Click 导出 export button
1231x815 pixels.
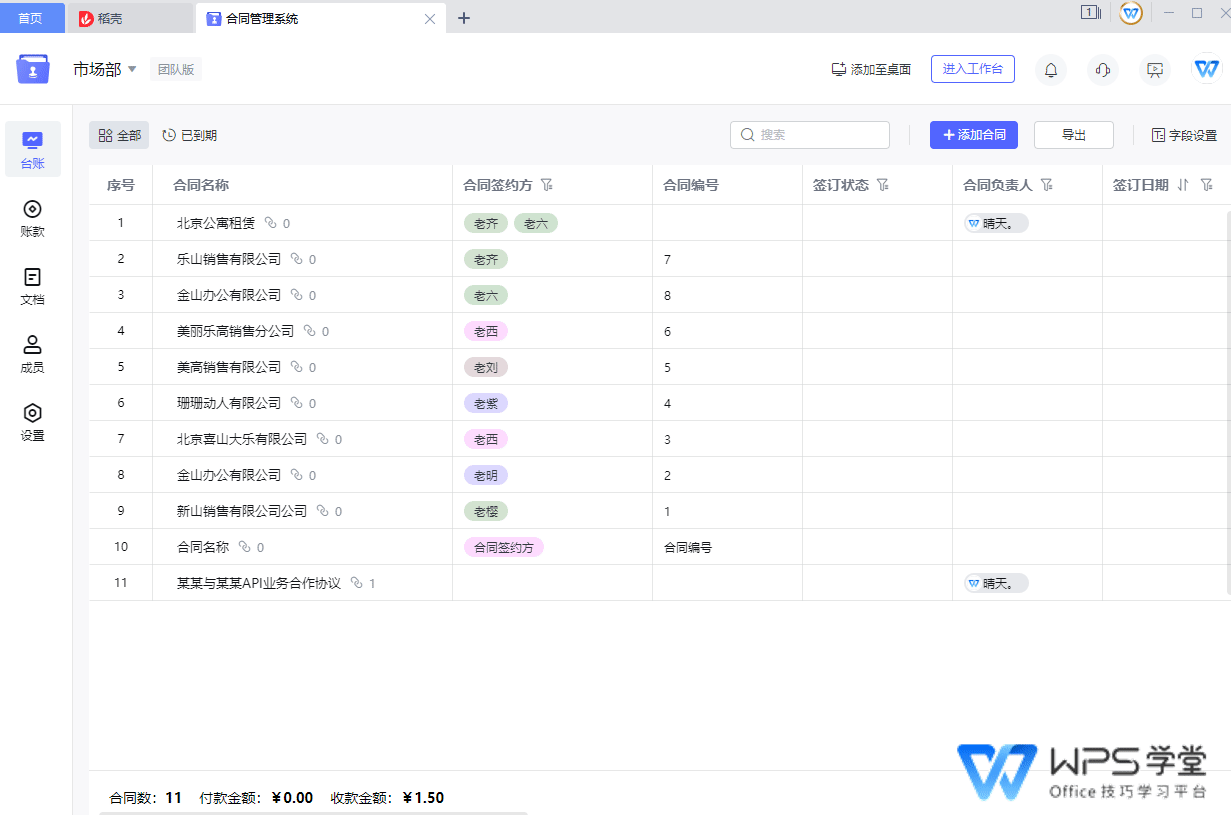click(x=1074, y=135)
